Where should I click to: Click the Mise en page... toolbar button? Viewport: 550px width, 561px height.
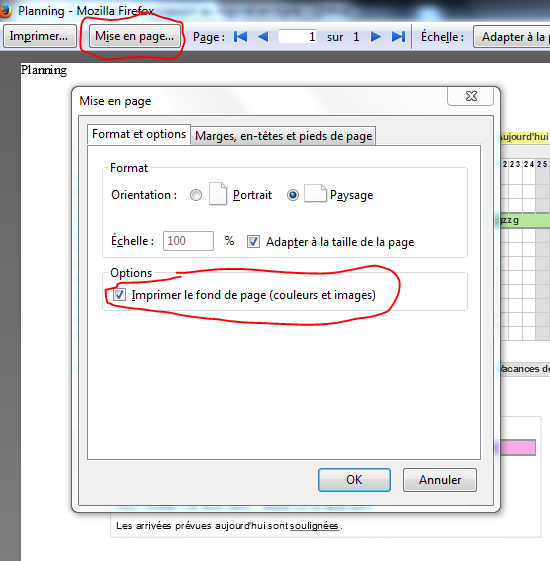point(134,36)
